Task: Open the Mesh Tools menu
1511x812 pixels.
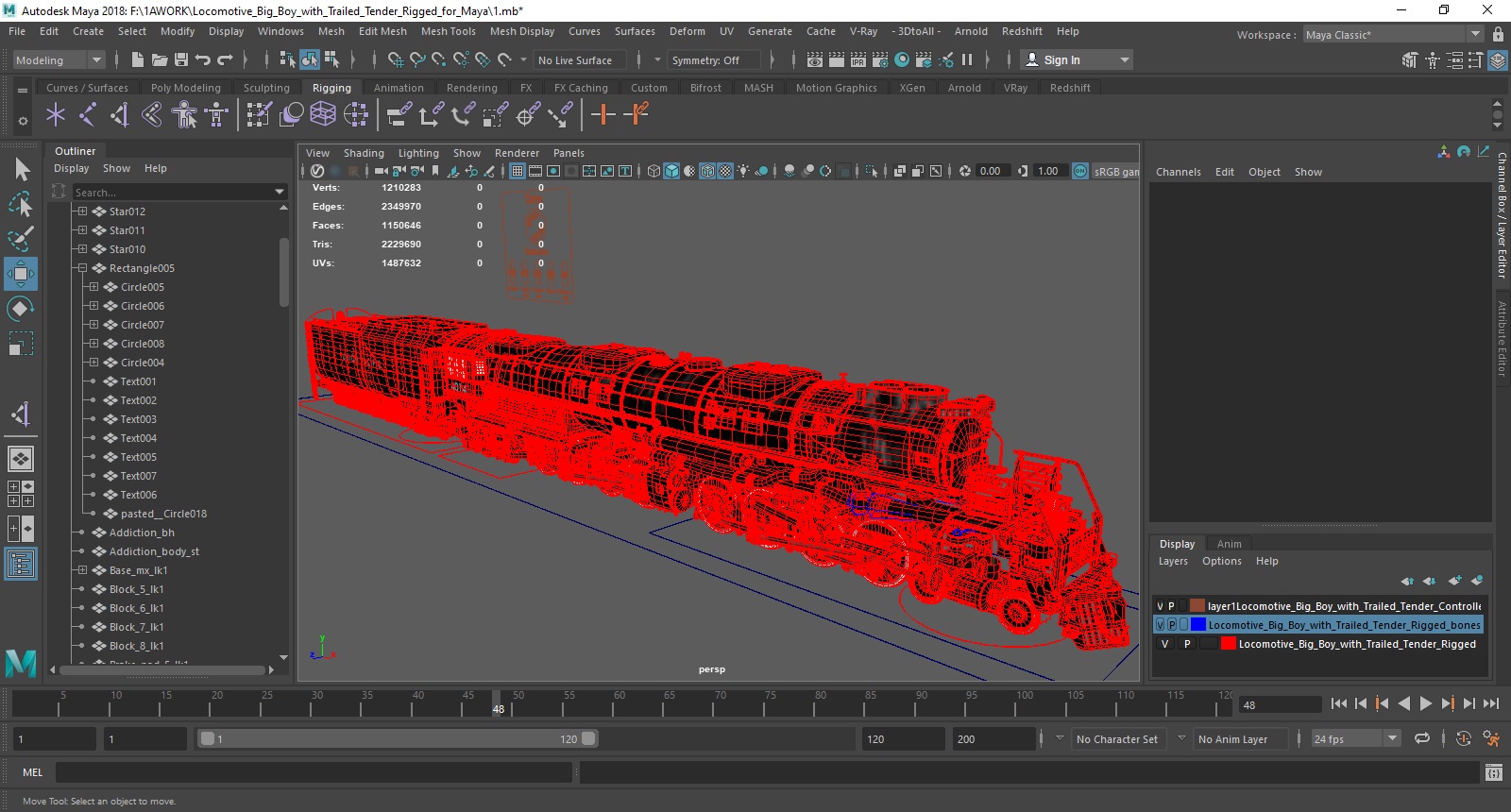Action: [448, 31]
